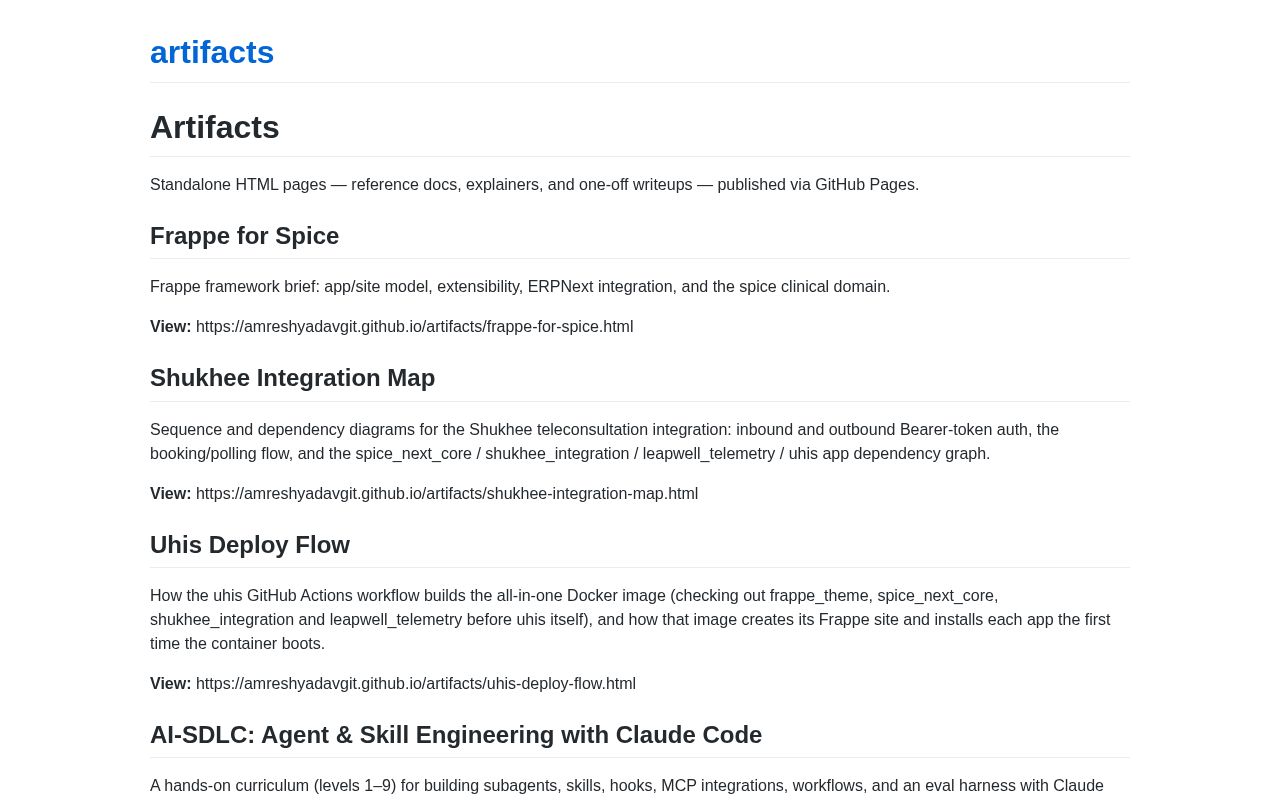Click the main Artifacts page heading
The height and width of the screenshot is (800, 1280).
pos(215,127)
